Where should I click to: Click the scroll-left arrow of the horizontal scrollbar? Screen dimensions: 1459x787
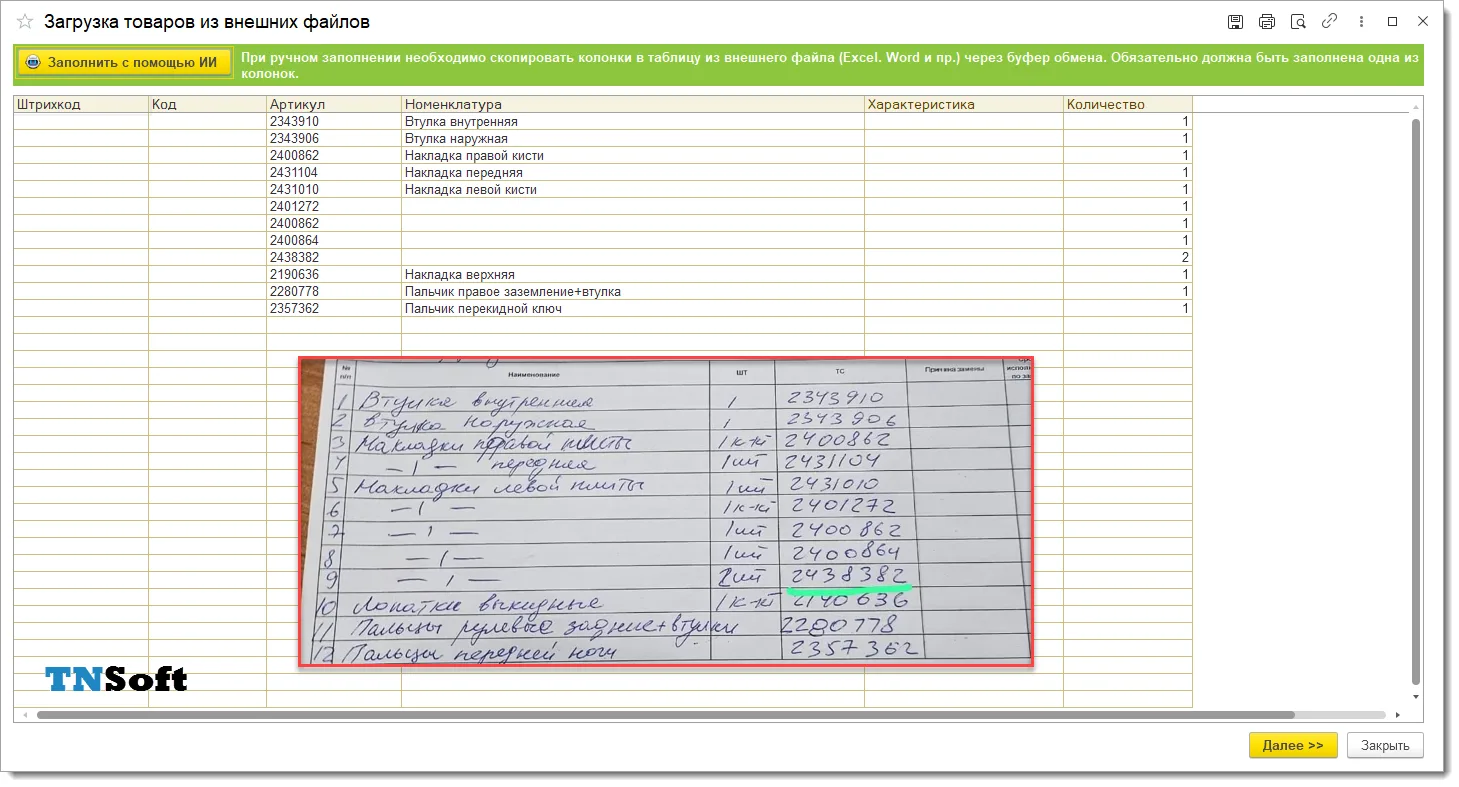(x=24, y=715)
